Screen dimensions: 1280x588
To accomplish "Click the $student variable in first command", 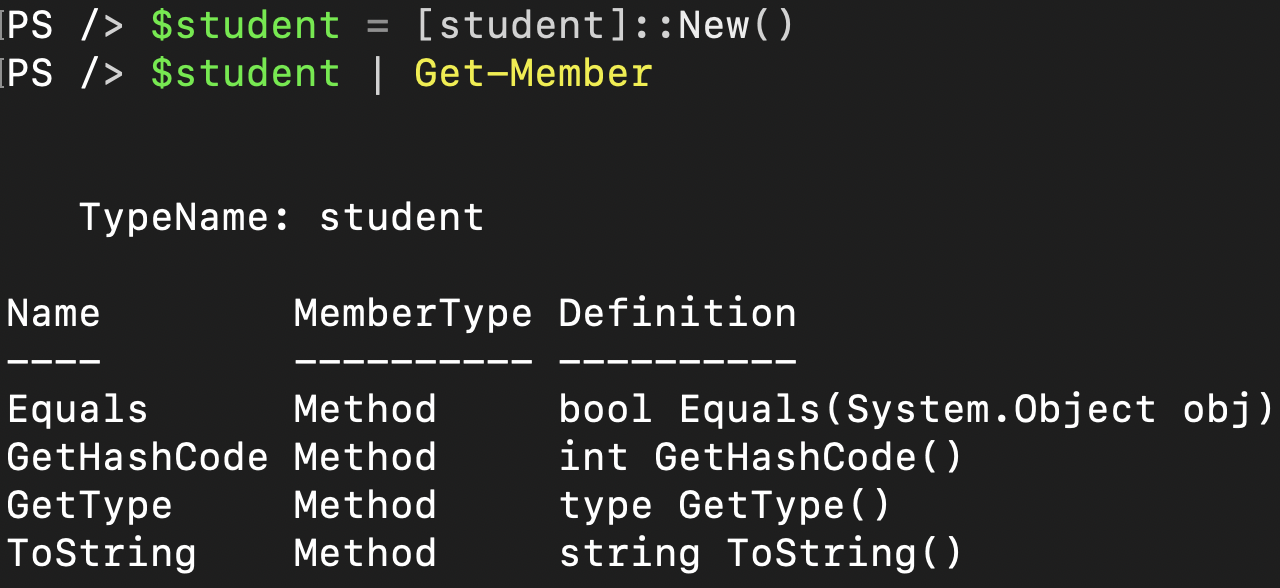I will point(246,26).
